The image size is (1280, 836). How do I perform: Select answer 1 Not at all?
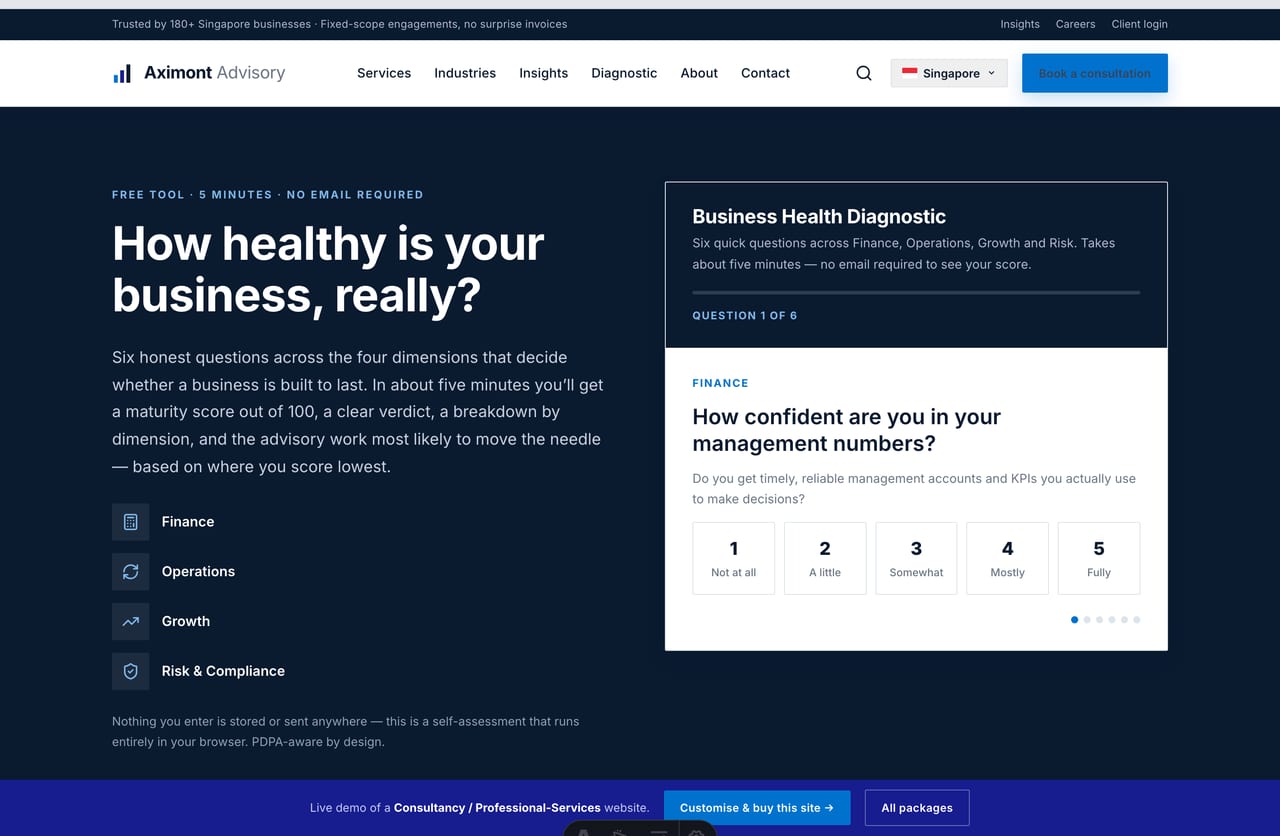[733, 558]
